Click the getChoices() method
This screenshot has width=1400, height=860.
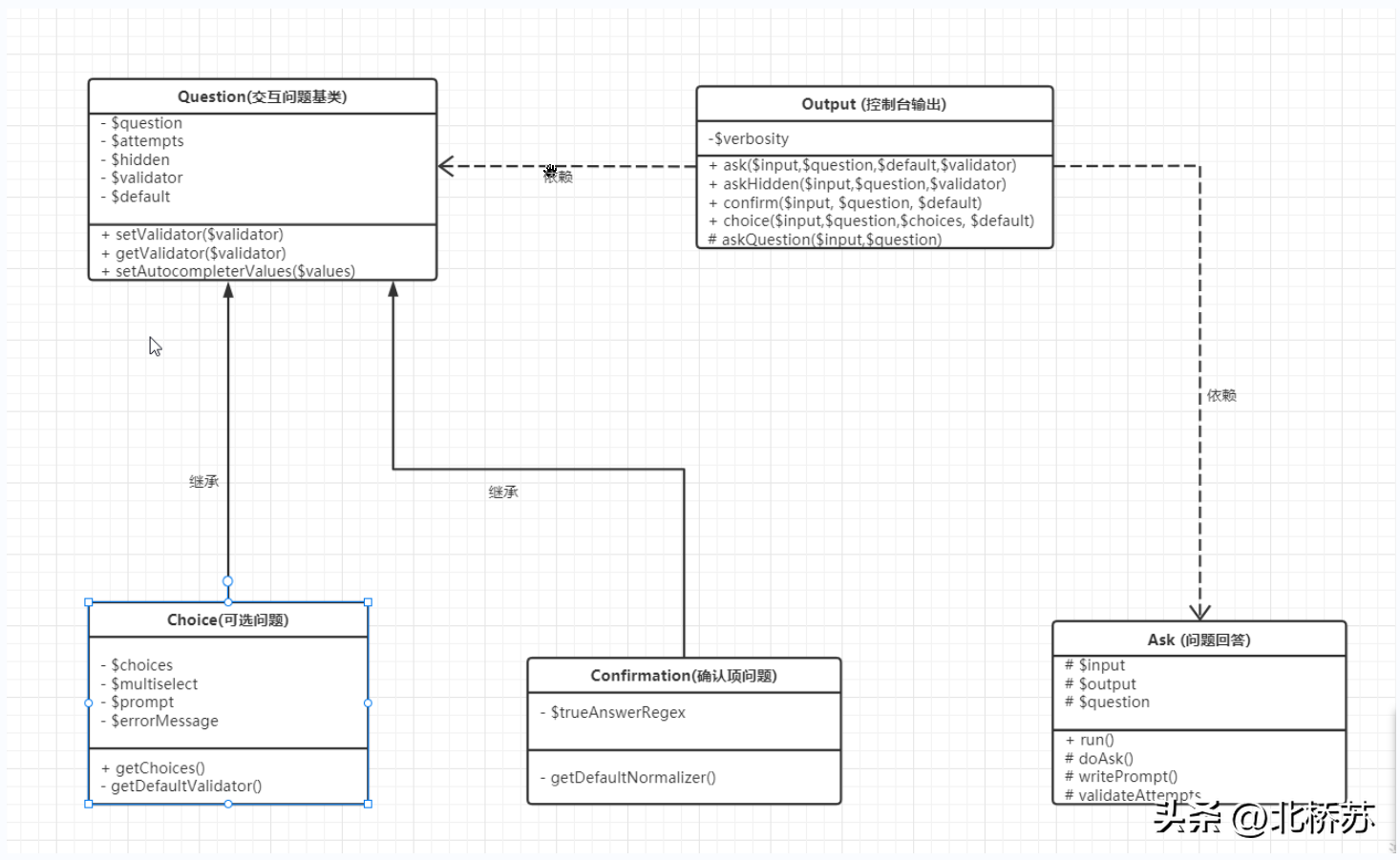click(x=153, y=768)
